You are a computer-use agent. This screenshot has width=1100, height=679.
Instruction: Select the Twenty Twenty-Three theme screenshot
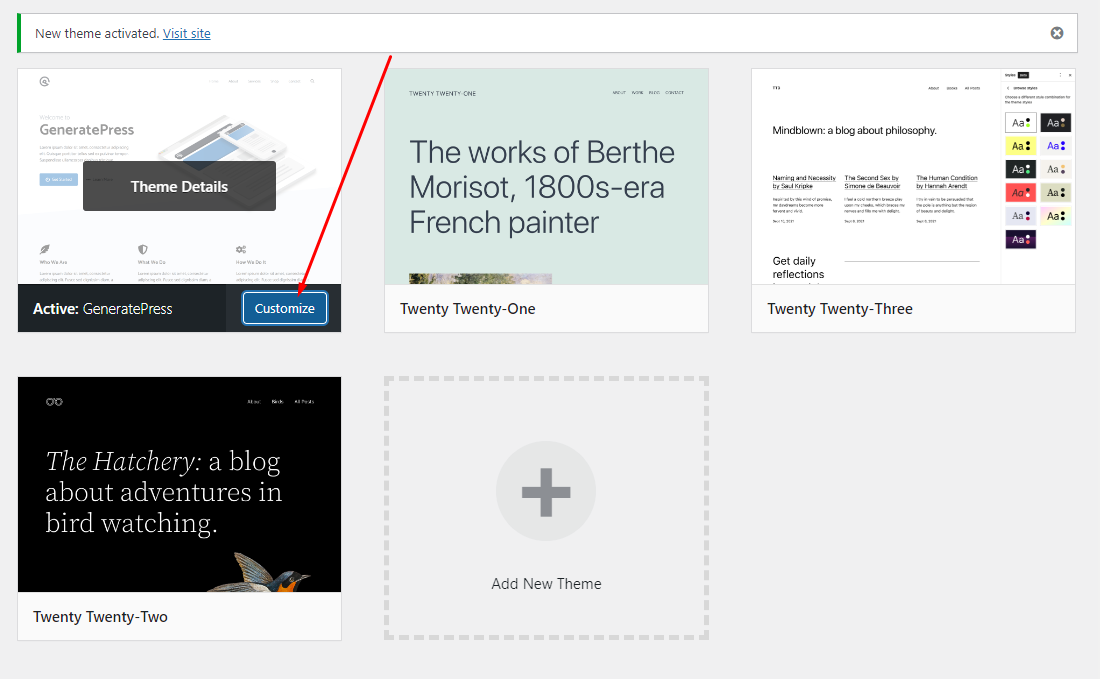tap(913, 176)
